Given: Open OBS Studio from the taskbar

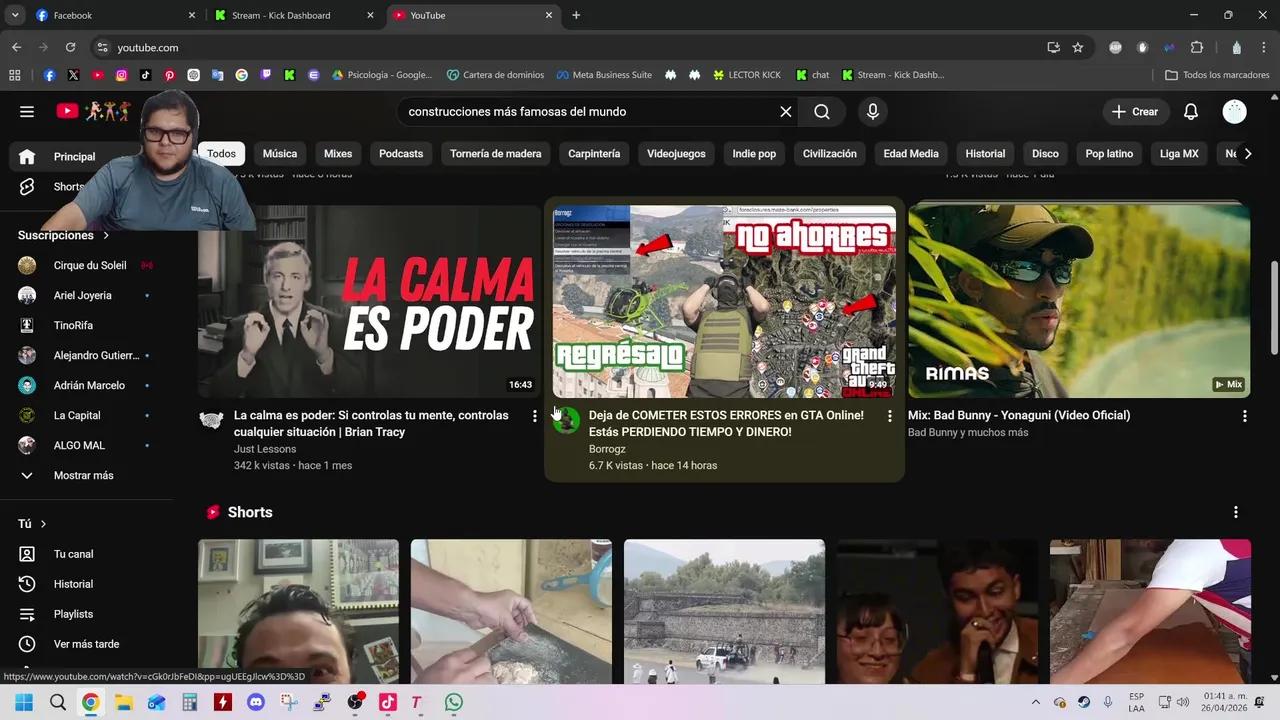Looking at the screenshot, I should coord(355,703).
